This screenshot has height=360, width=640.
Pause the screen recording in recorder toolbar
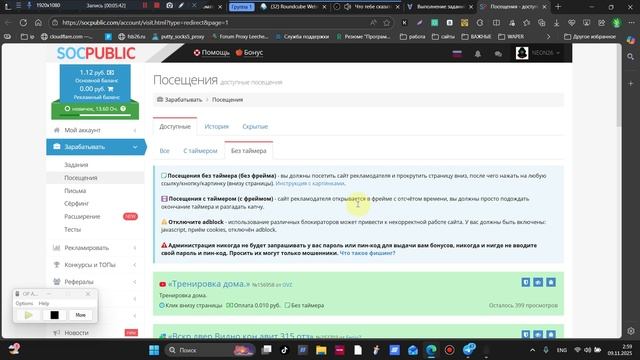144,6
